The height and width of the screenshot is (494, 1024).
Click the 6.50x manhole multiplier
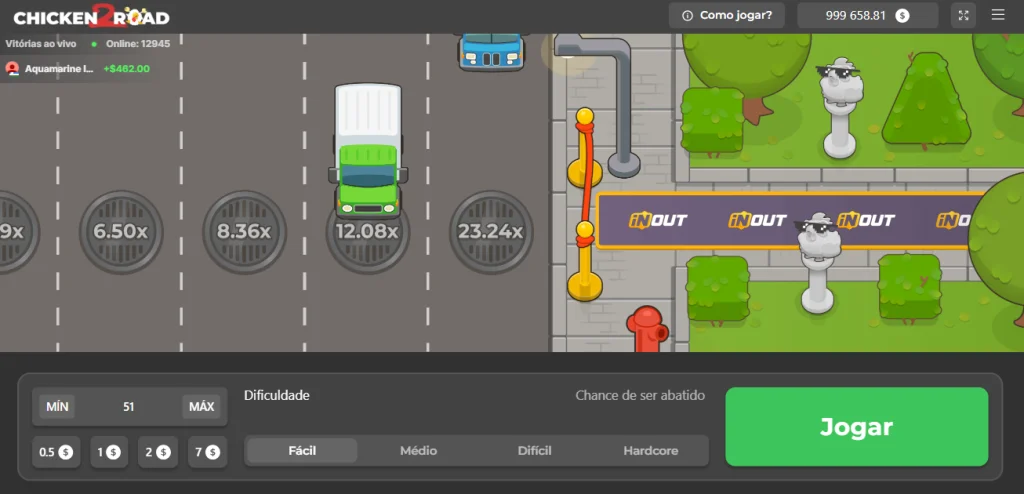click(x=121, y=232)
